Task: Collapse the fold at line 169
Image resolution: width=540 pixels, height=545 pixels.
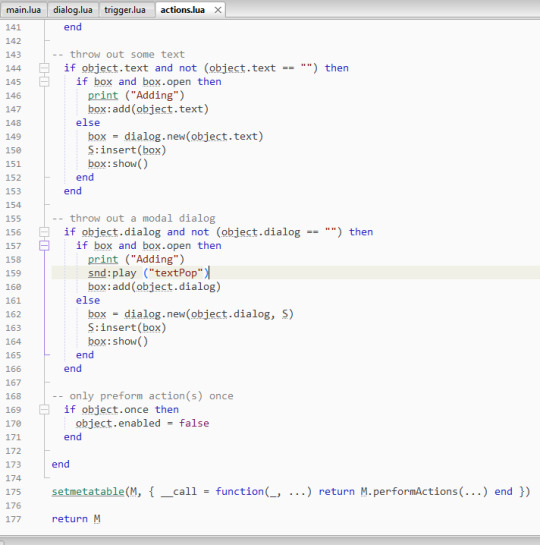Action: [44, 409]
